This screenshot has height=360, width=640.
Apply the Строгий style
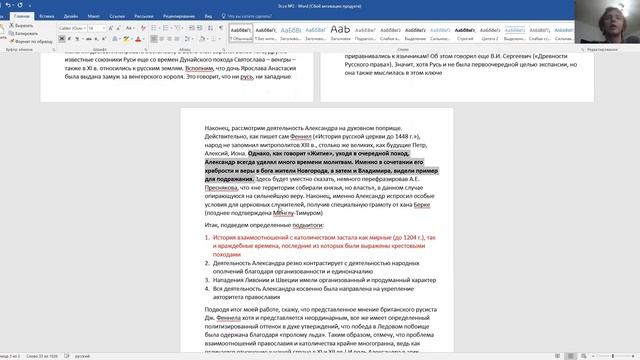coord(465,33)
